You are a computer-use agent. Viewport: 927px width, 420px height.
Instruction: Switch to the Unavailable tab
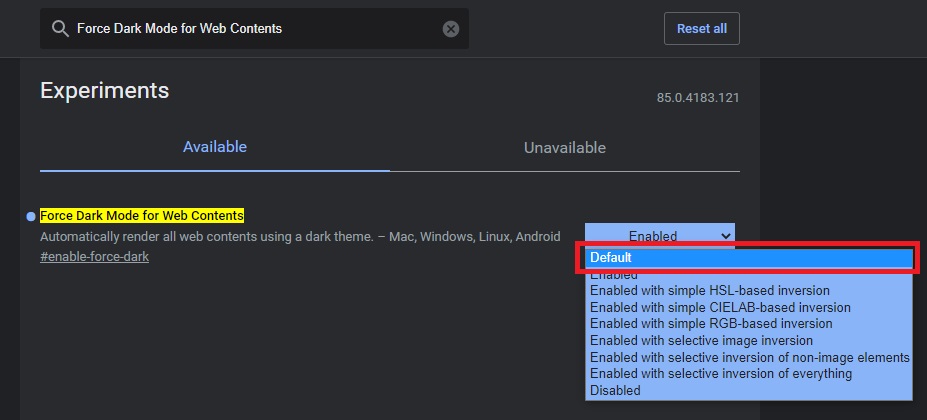click(x=564, y=148)
